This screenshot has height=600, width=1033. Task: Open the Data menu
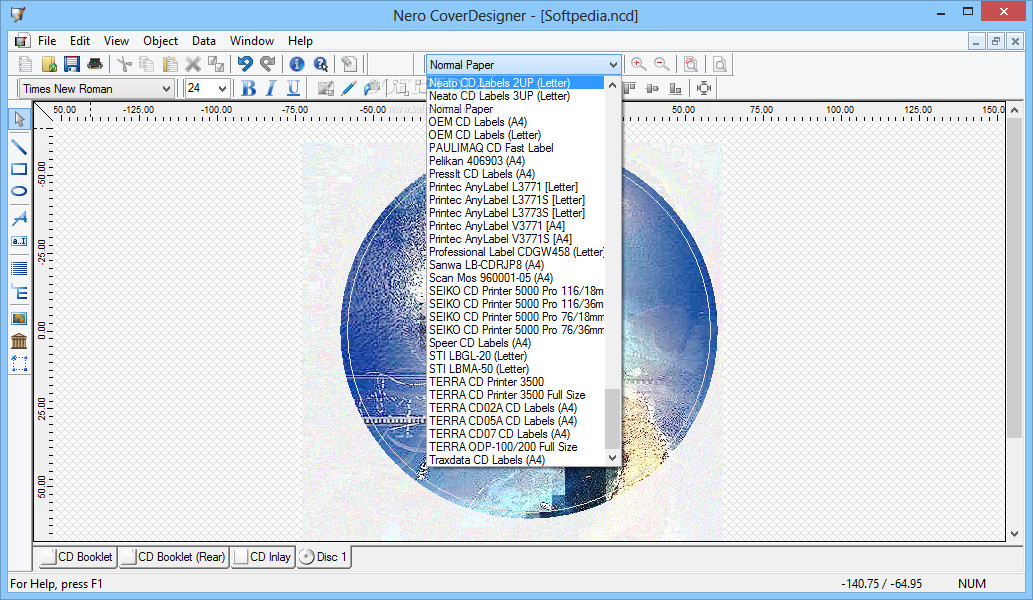(x=204, y=41)
